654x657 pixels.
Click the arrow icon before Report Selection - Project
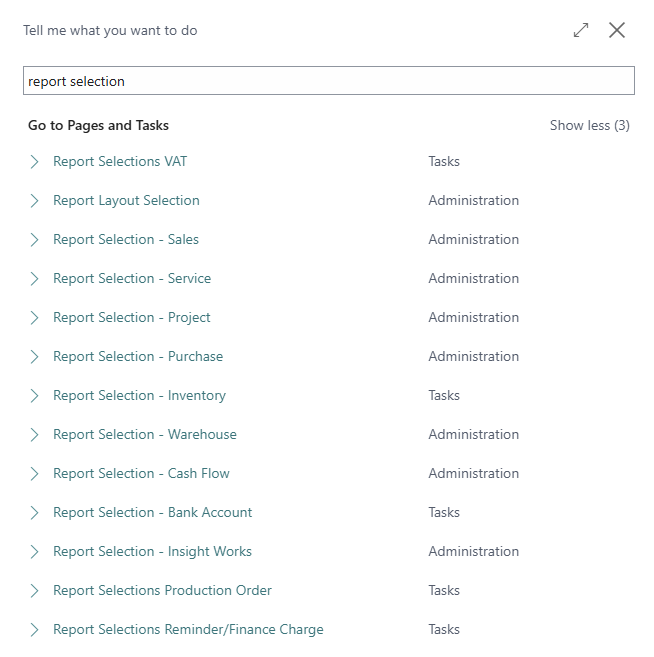(x=34, y=318)
